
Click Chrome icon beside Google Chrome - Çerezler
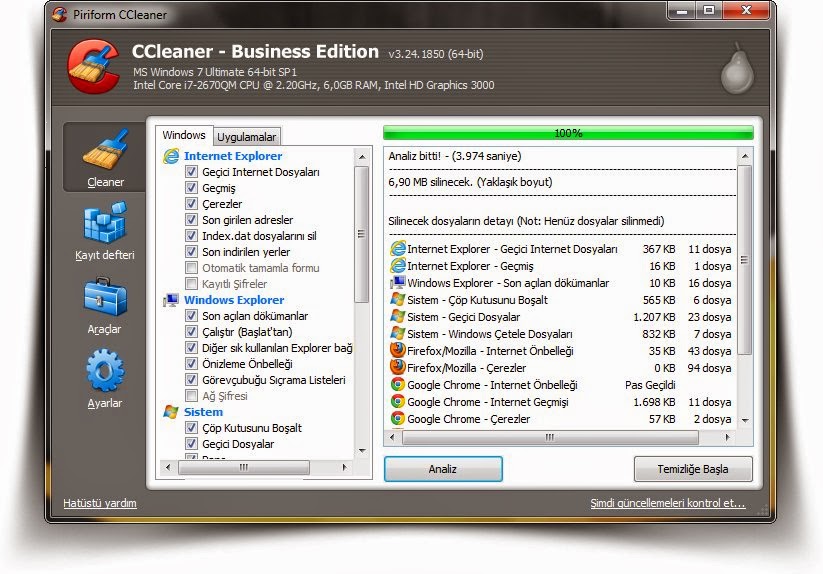point(398,419)
